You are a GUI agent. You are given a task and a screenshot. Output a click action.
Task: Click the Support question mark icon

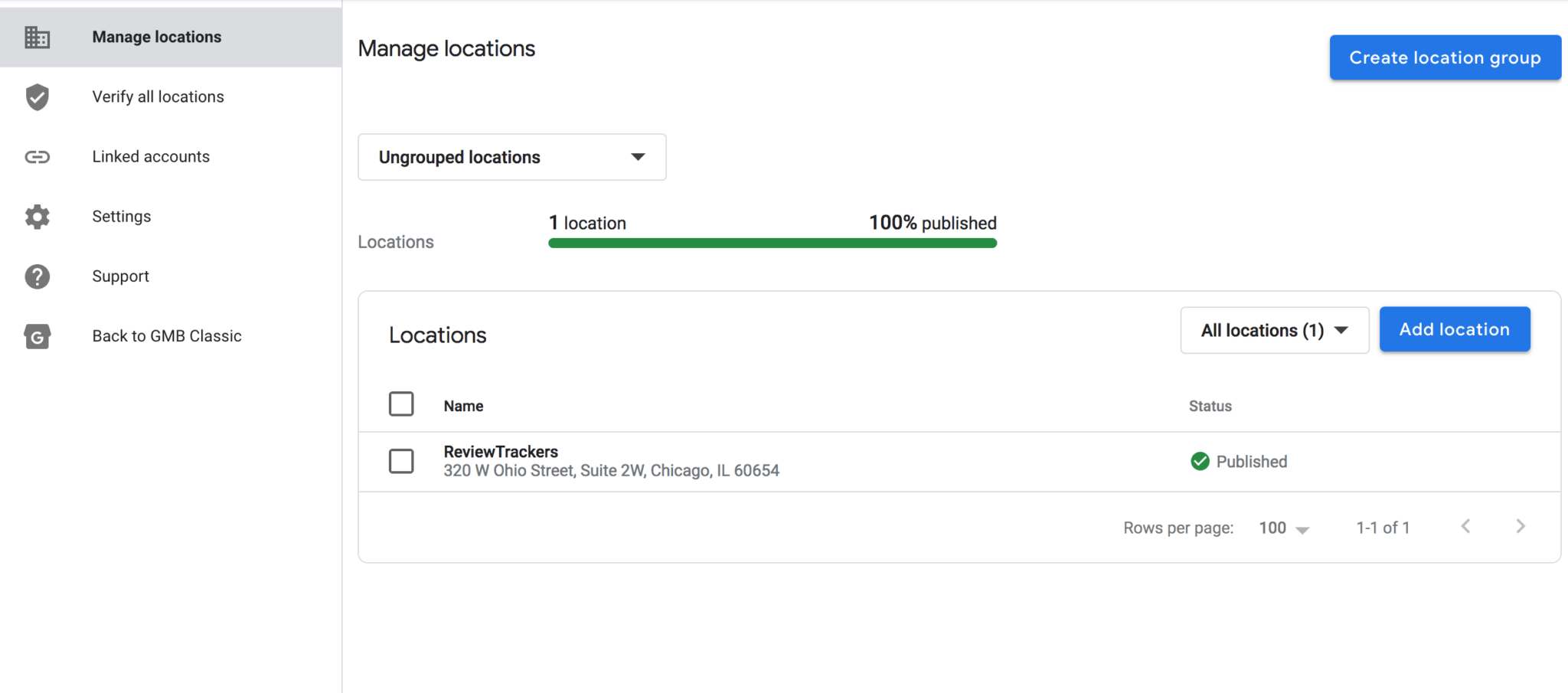pos(37,276)
